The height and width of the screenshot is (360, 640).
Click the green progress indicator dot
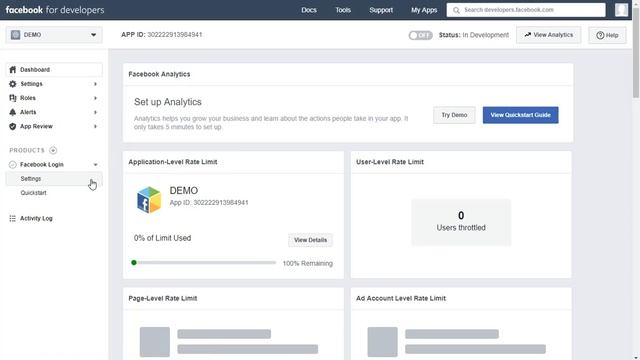134,263
